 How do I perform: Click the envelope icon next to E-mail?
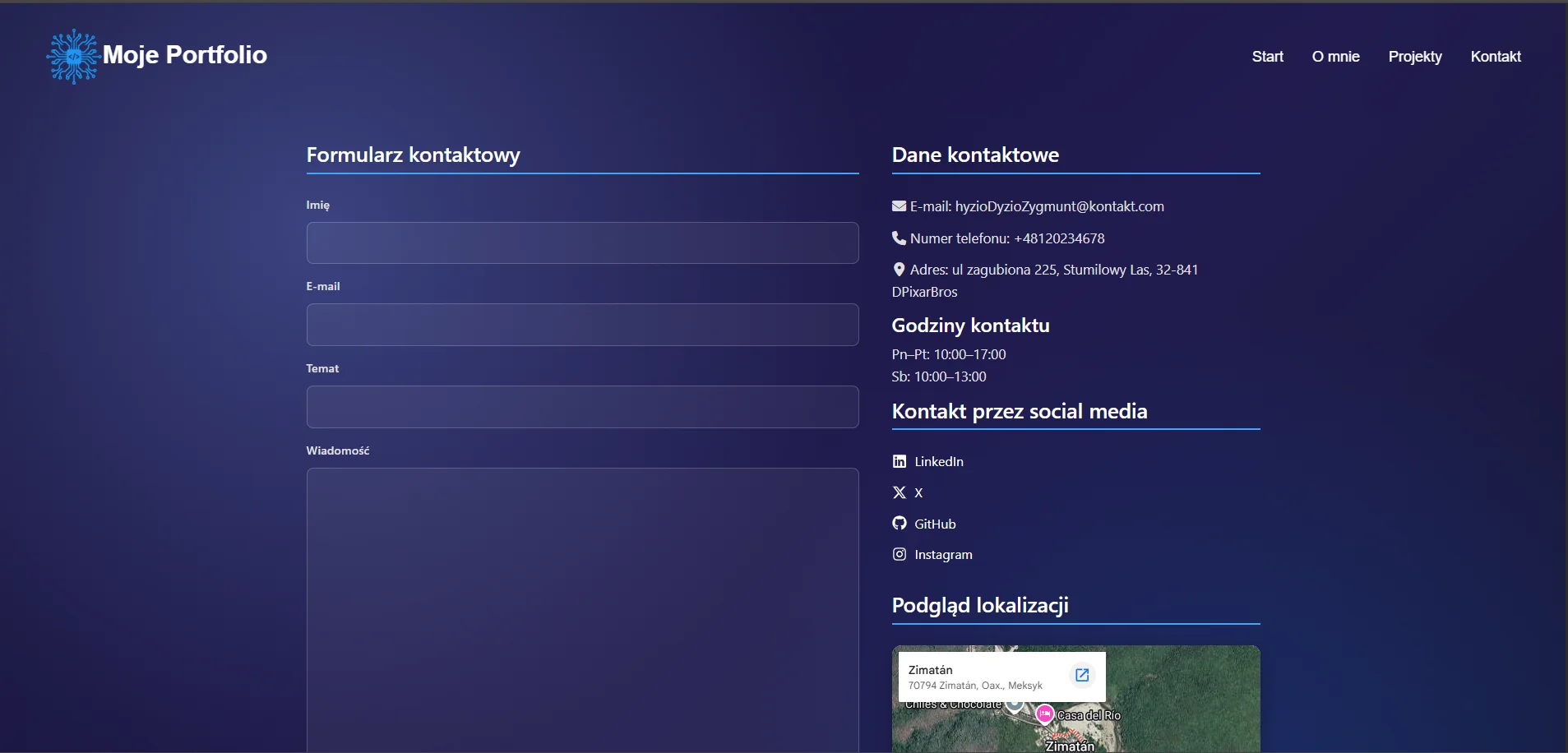(899, 206)
